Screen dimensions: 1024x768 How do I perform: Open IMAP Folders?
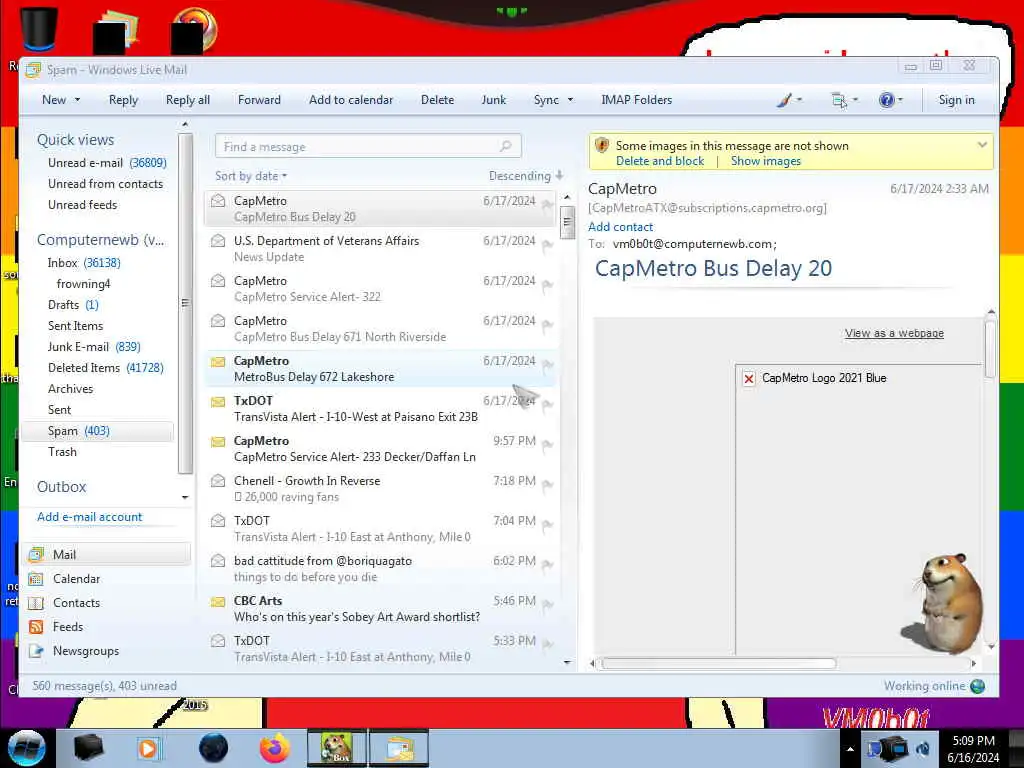[637, 100]
